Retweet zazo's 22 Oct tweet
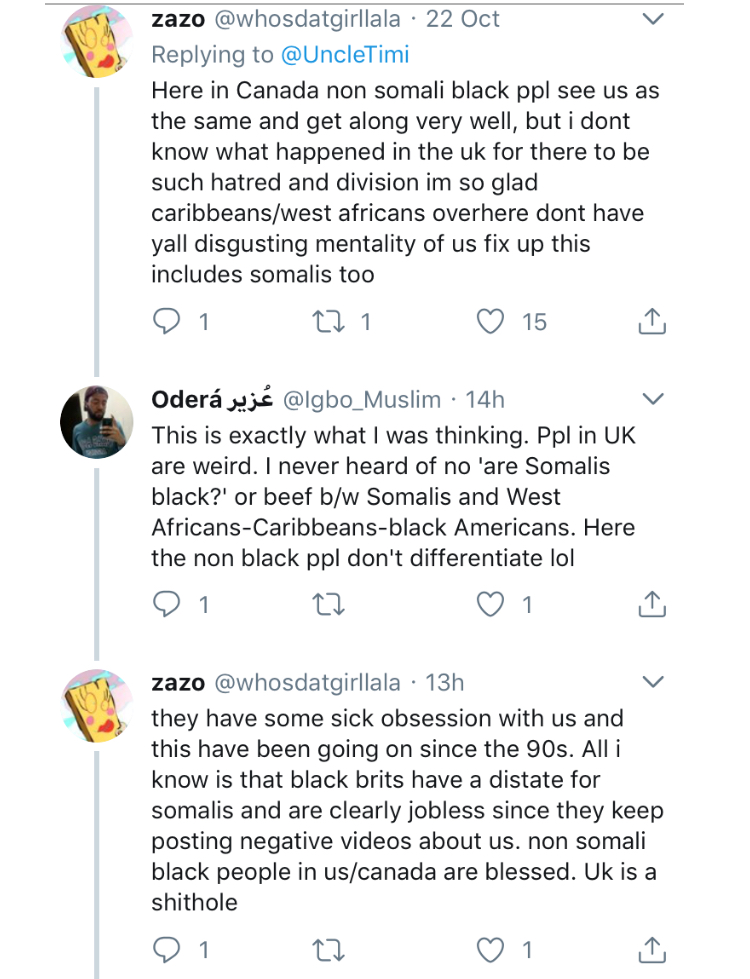Screen dimensions: 750x979 [x=324, y=322]
